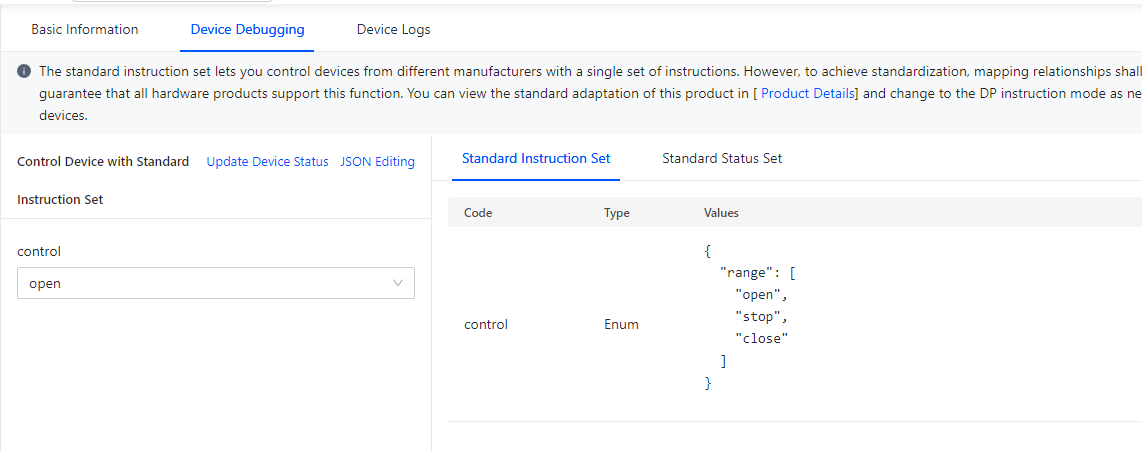The width and height of the screenshot is (1142, 451).
Task: Click the Type column header
Action: [x=616, y=213]
